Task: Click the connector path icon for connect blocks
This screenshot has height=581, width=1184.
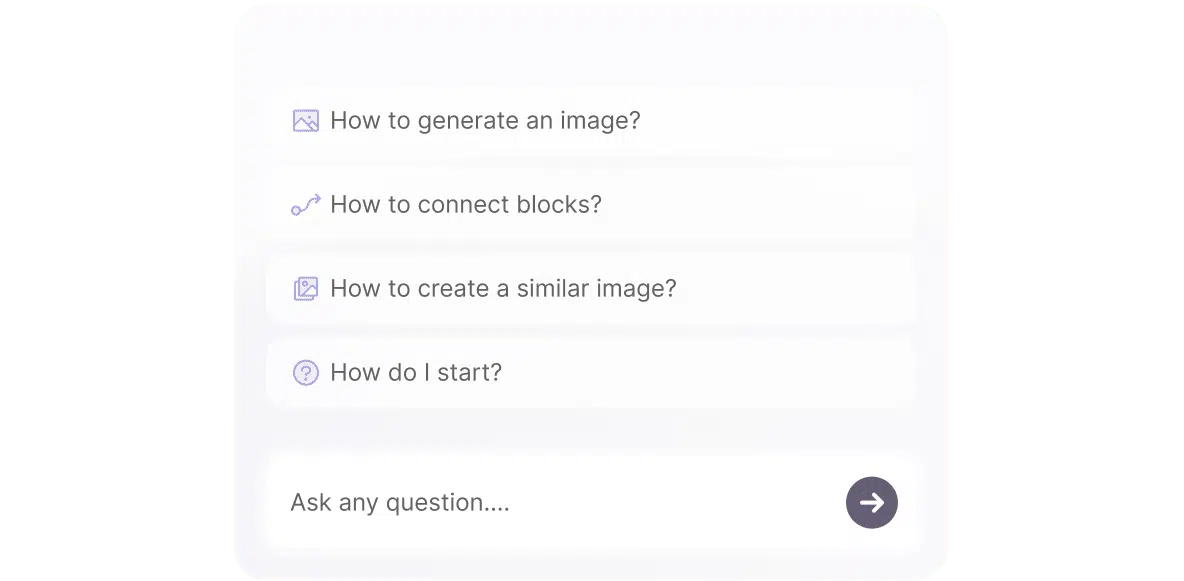Action: tap(305, 205)
